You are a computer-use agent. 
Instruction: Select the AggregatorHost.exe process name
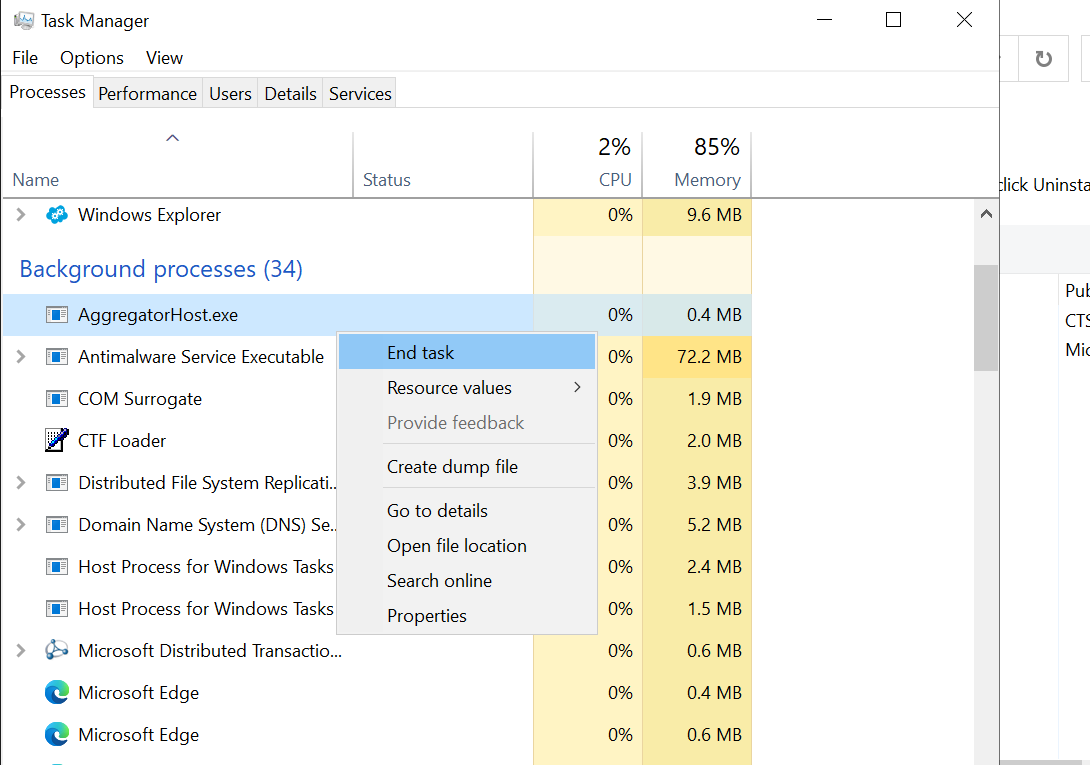tap(158, 315)
